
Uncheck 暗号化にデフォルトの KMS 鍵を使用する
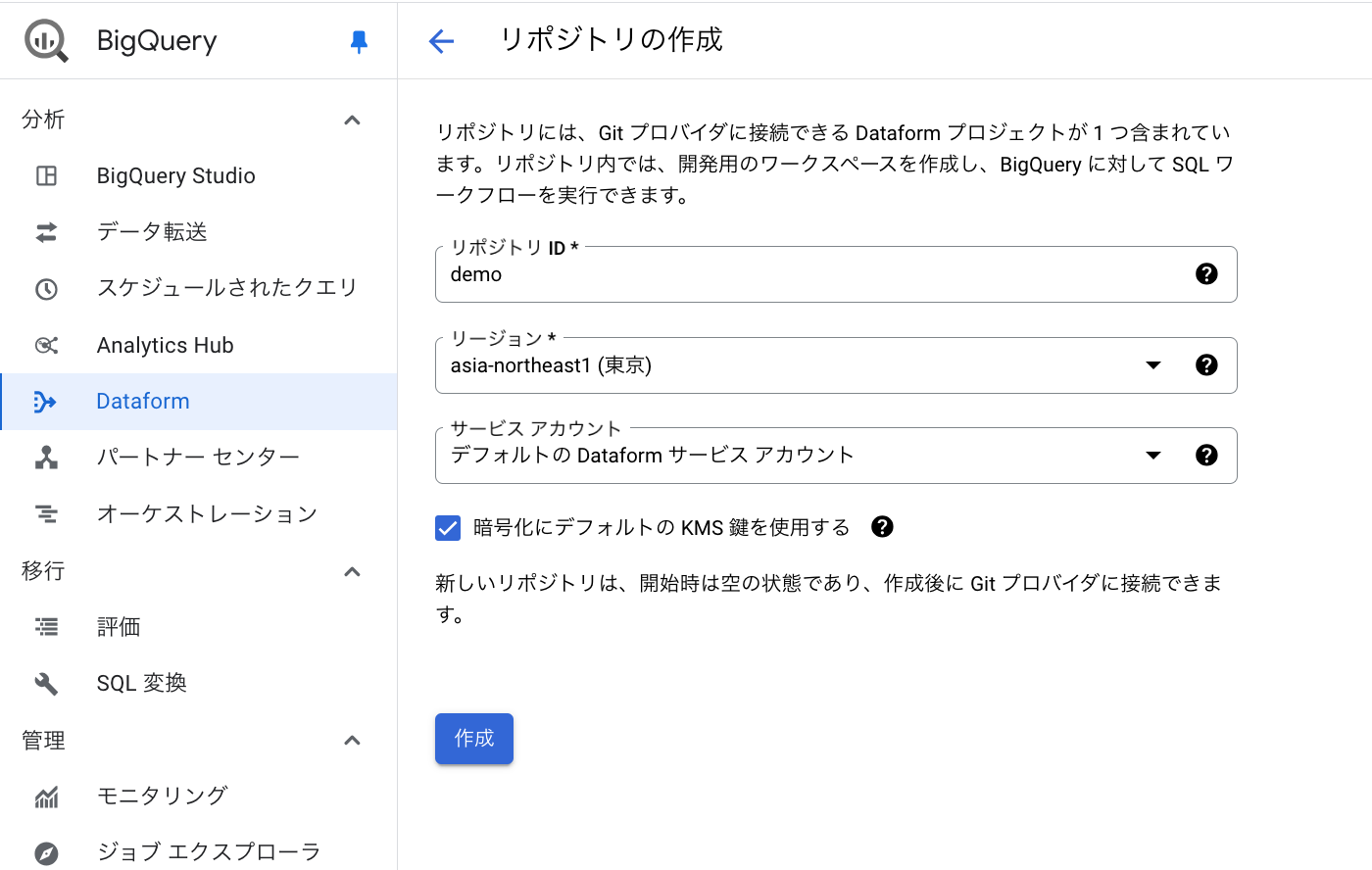[x=447, y=527]
